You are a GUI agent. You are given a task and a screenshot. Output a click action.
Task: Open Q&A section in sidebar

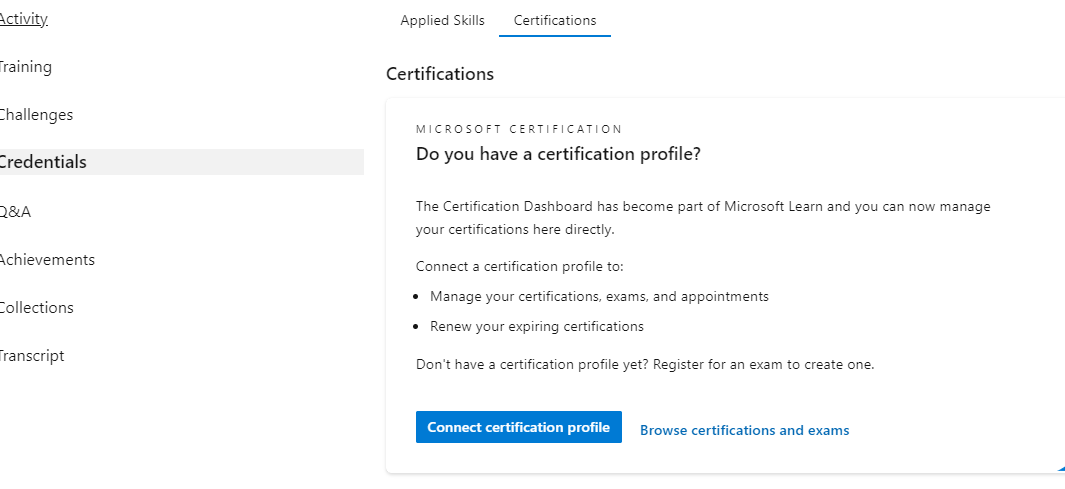15,212
